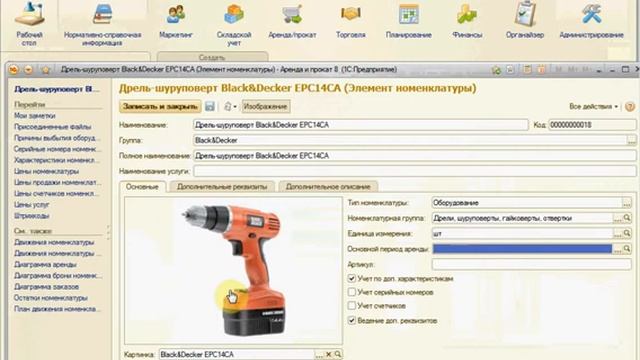
Task: Add this form to favorites with star icon
Action: (x=45, y=70)
